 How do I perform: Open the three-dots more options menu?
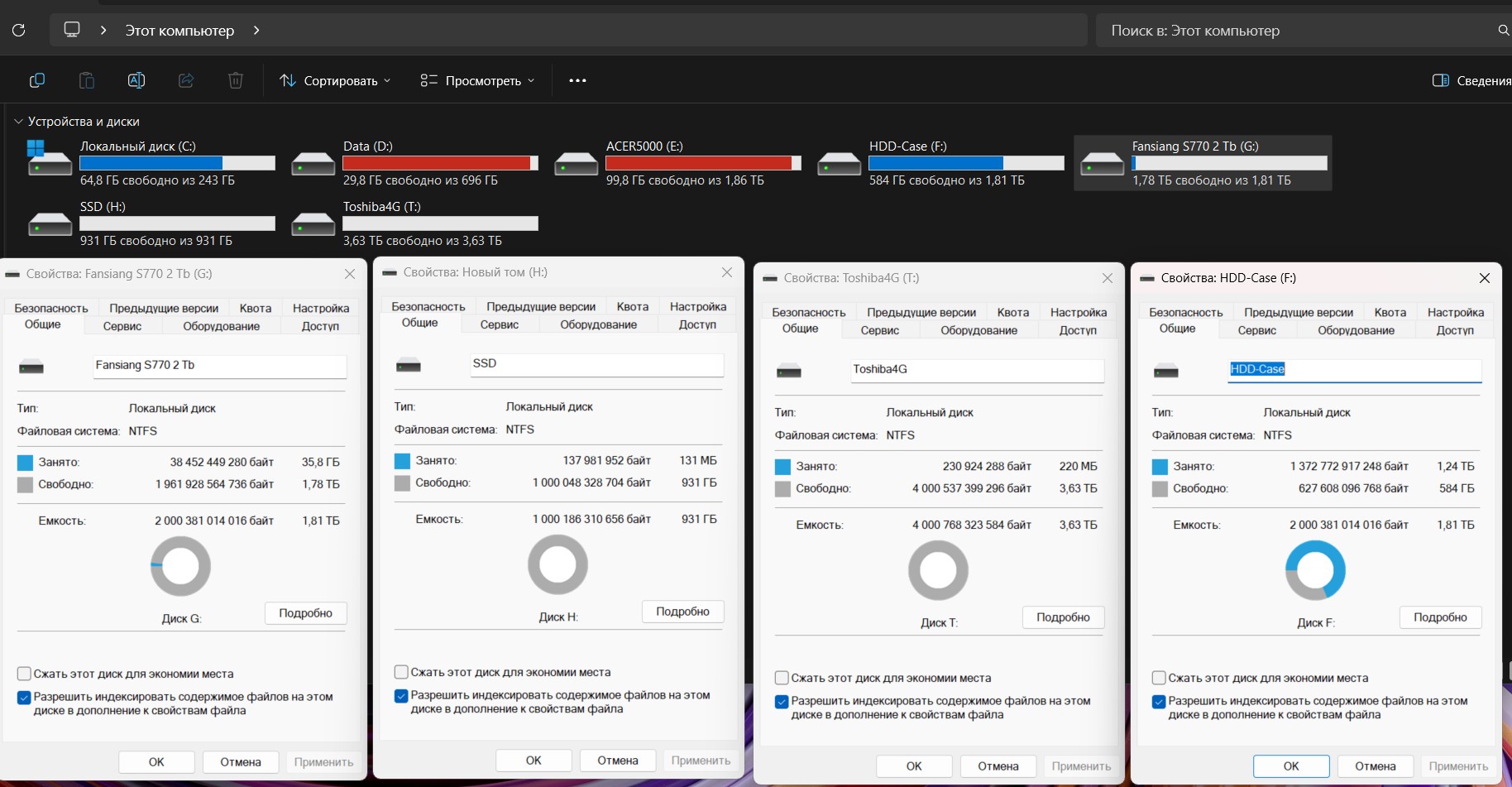tap(577, 80)
